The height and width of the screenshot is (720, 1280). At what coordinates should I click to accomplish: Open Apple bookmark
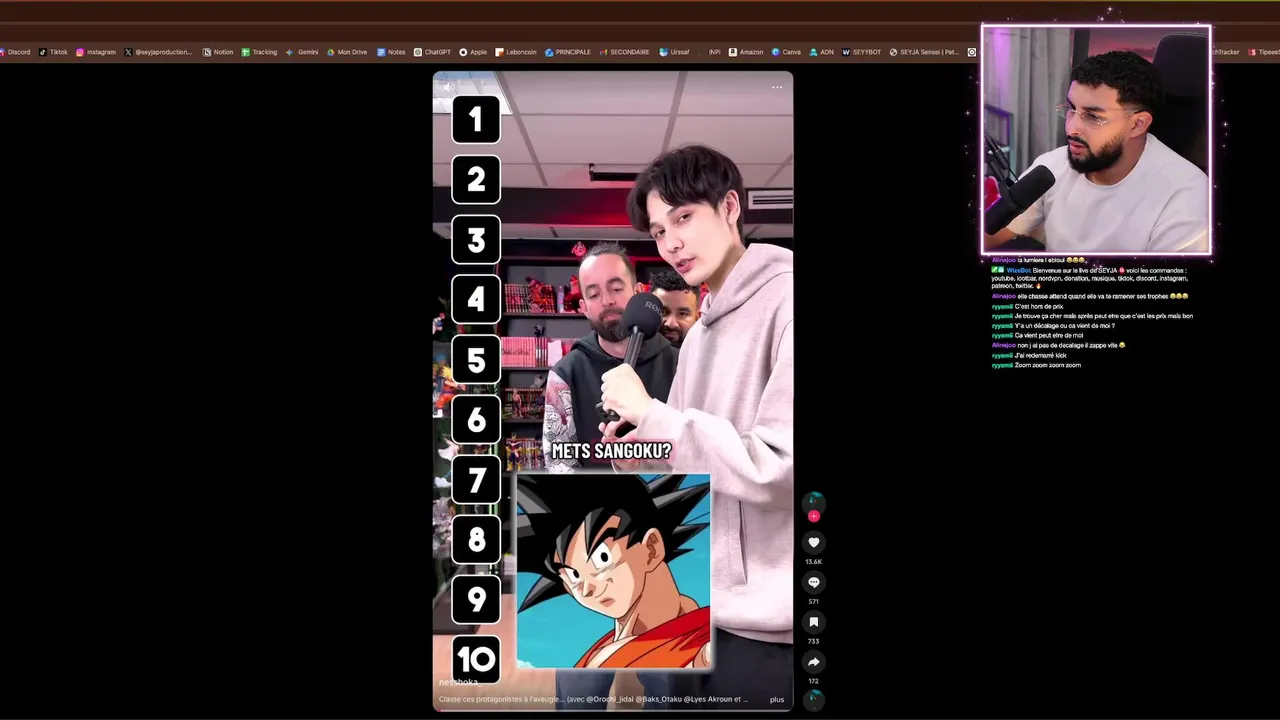(x=473, y=52)
